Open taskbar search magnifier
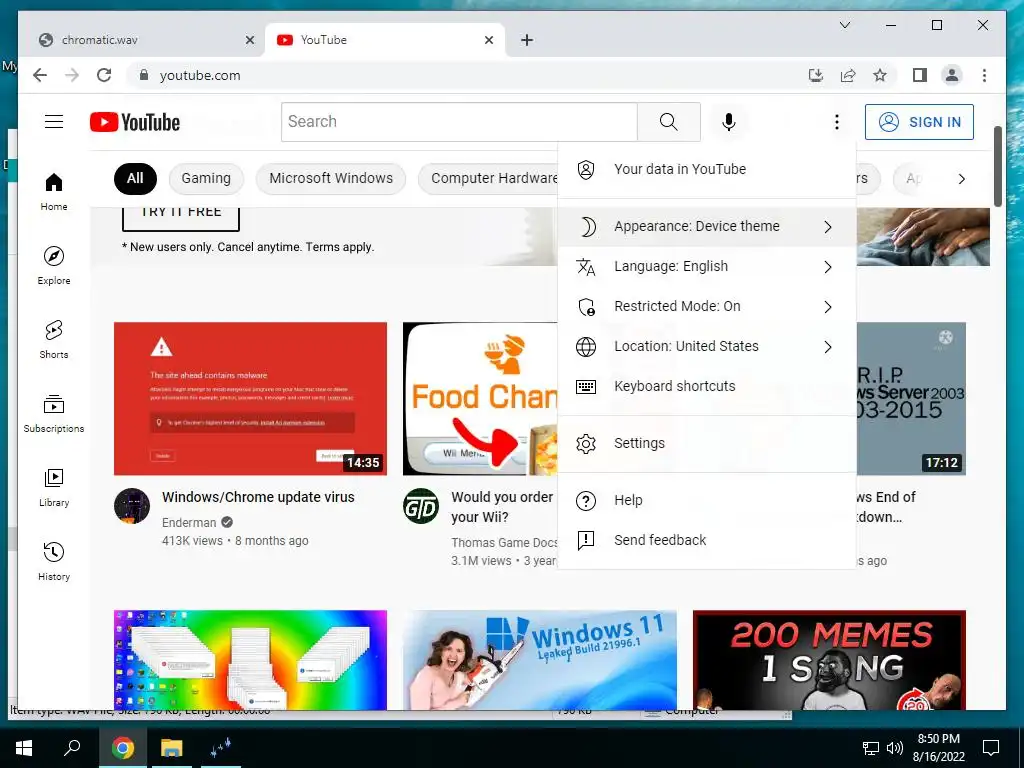The width and height of the screenshot is (1024, 768). point(71,748)
